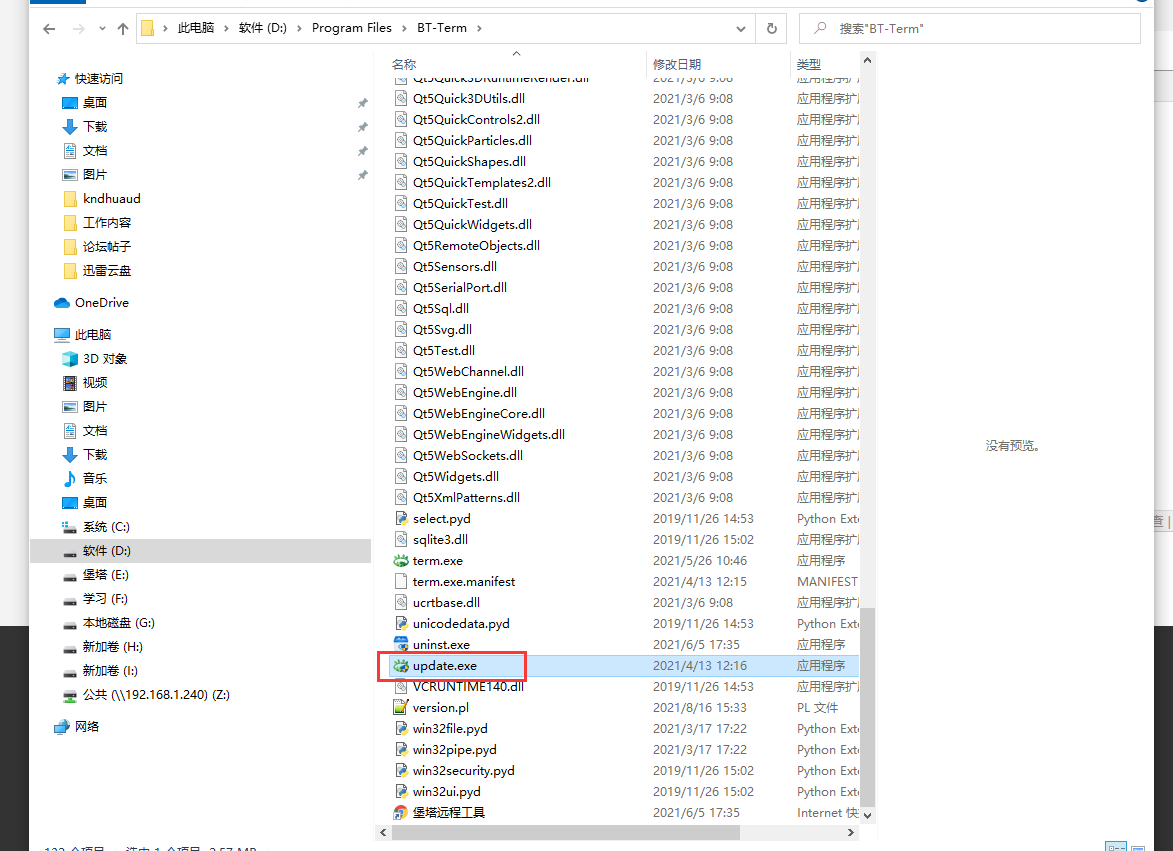Select 新加卷 (I:) drive
The image size is (1173, 851).
111,670
